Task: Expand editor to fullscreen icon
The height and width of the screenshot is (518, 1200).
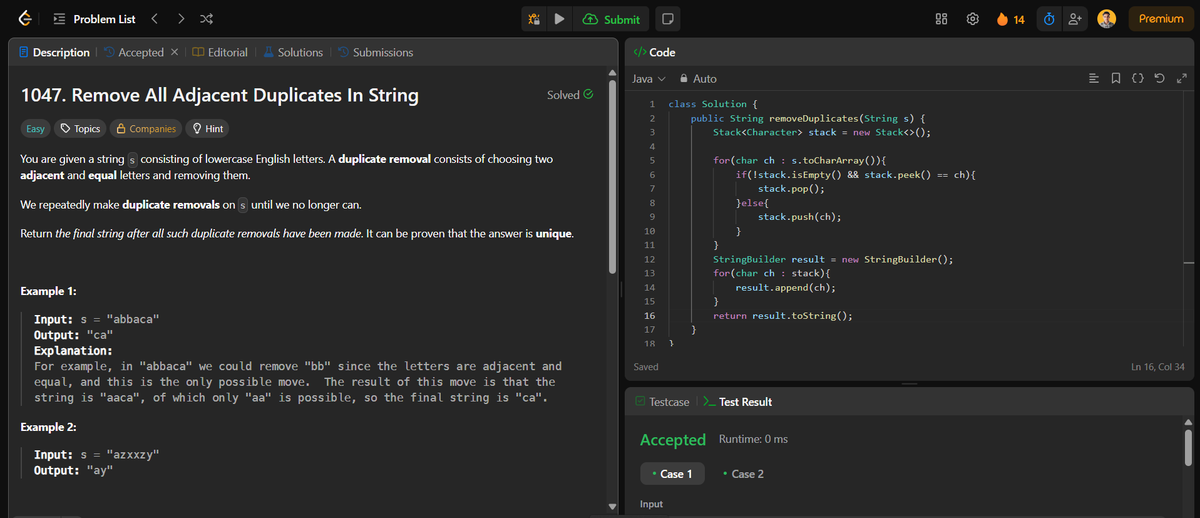Action: pyautogui.click(x=1181, y=78)
